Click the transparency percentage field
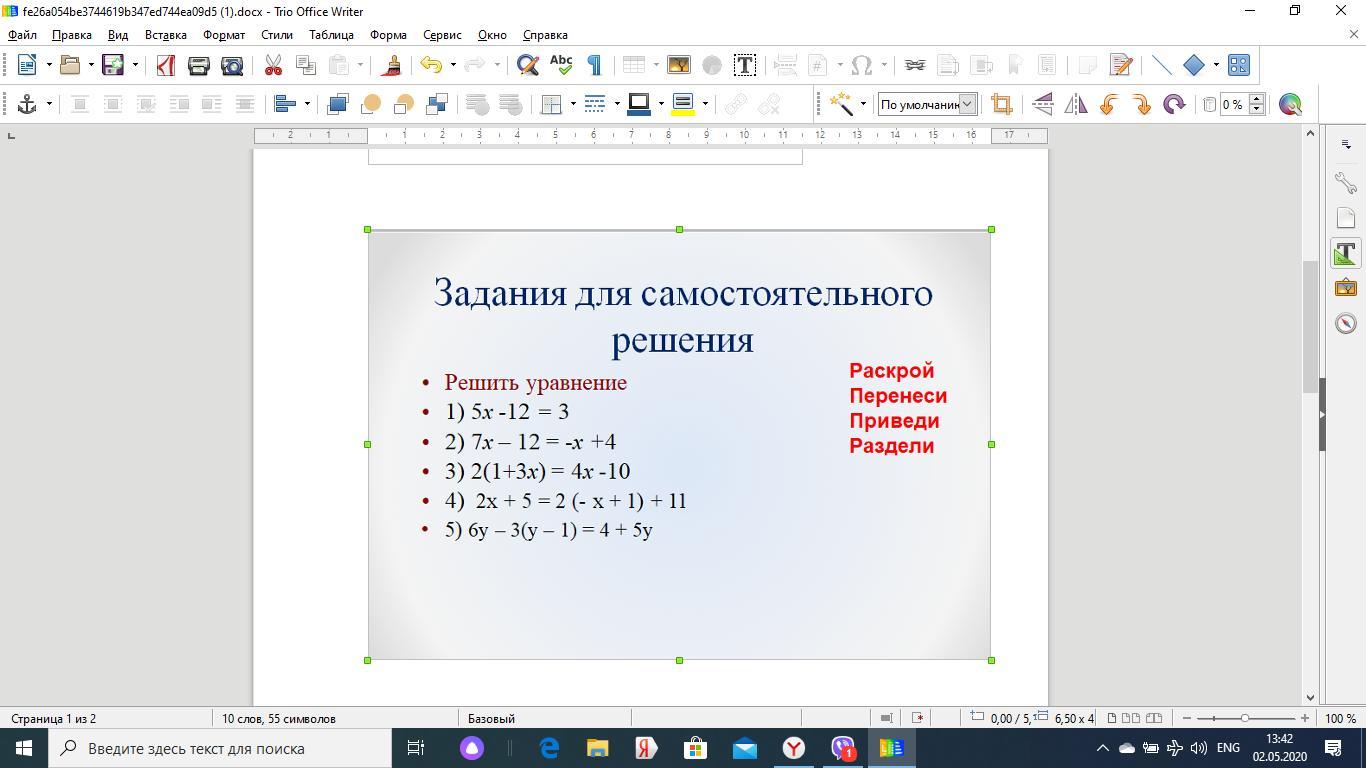Viewport: 1366px width, 768px height. [1234, 104]
